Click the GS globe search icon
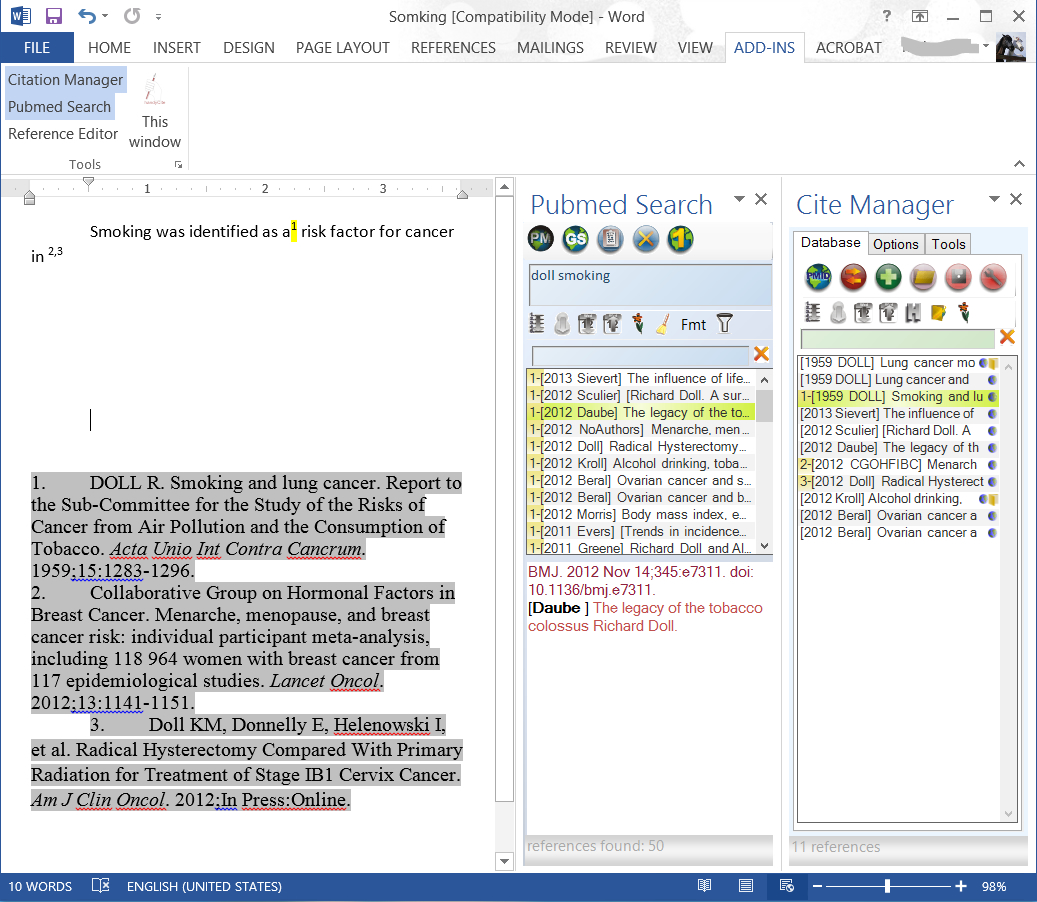Viewport: 1037px width, 902px height. (x=575, y=240)
